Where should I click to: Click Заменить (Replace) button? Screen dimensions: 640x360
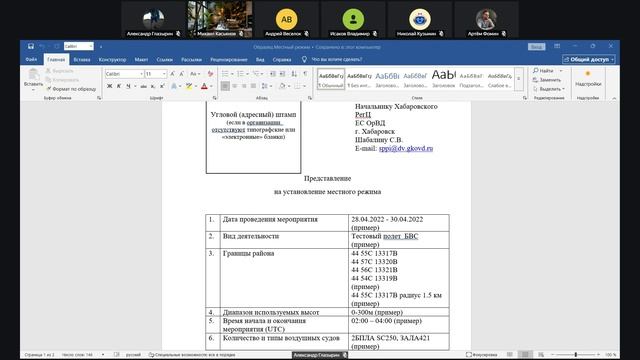click(547, 80)
